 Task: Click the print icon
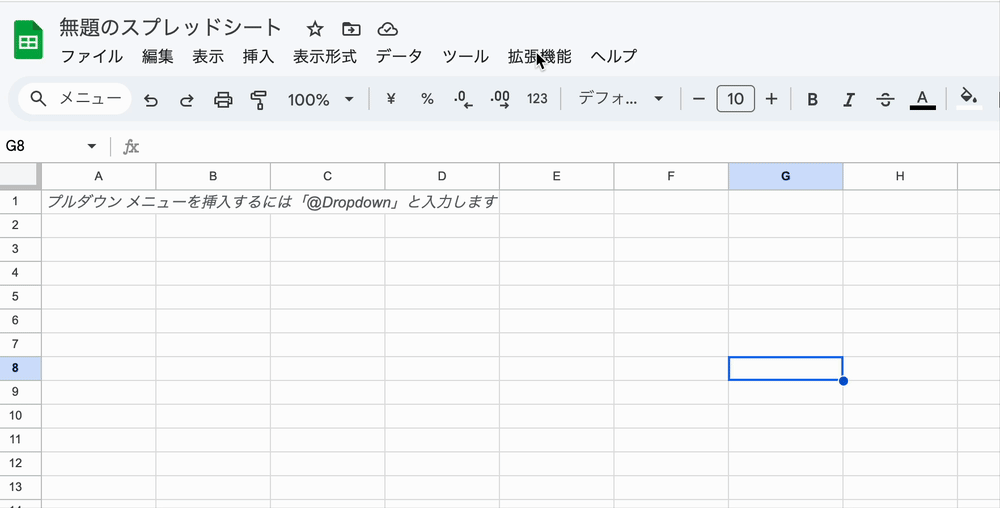pyautogui.click(x=223, y=99)
